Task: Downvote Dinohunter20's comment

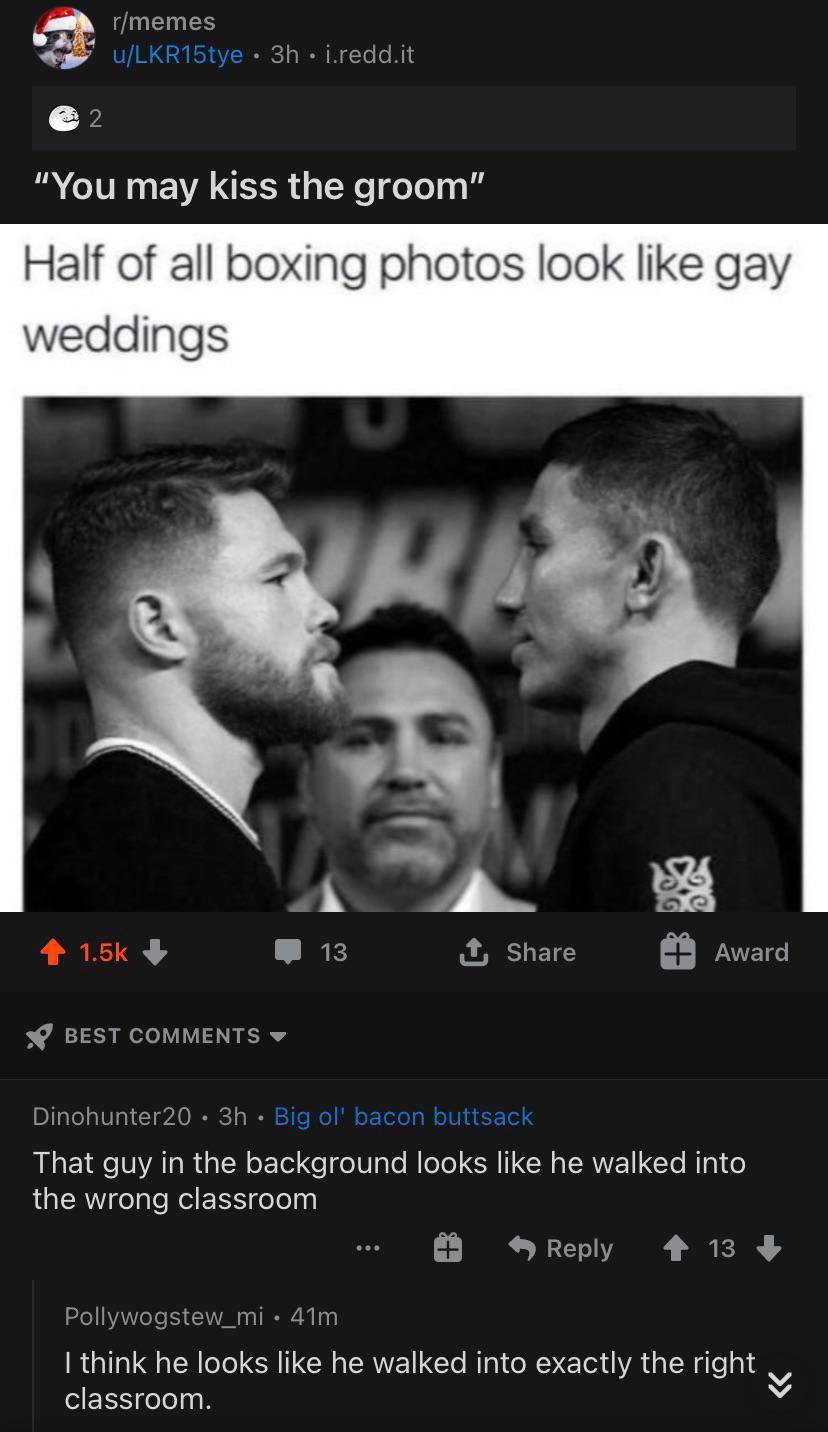Action: [x=768, y=1248]
